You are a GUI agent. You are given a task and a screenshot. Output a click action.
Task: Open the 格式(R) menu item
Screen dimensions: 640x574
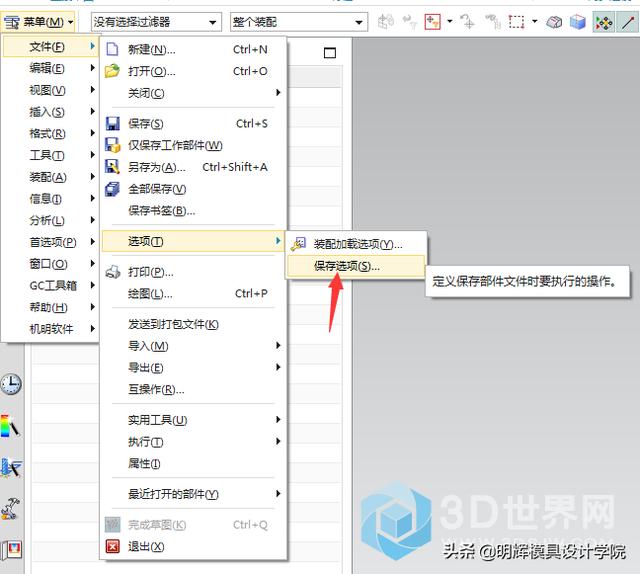[x=51, y=133]
